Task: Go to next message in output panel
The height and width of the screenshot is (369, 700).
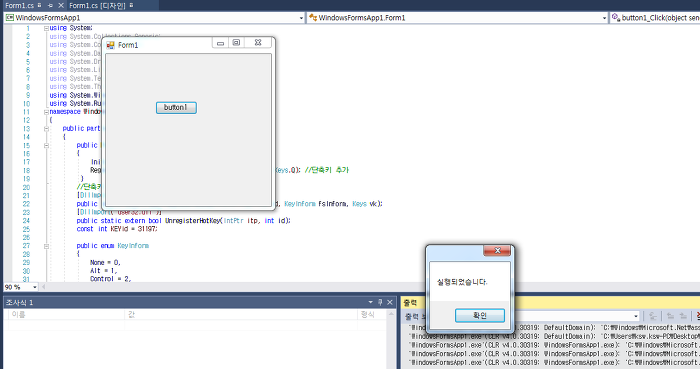Action: coord(683,316)
